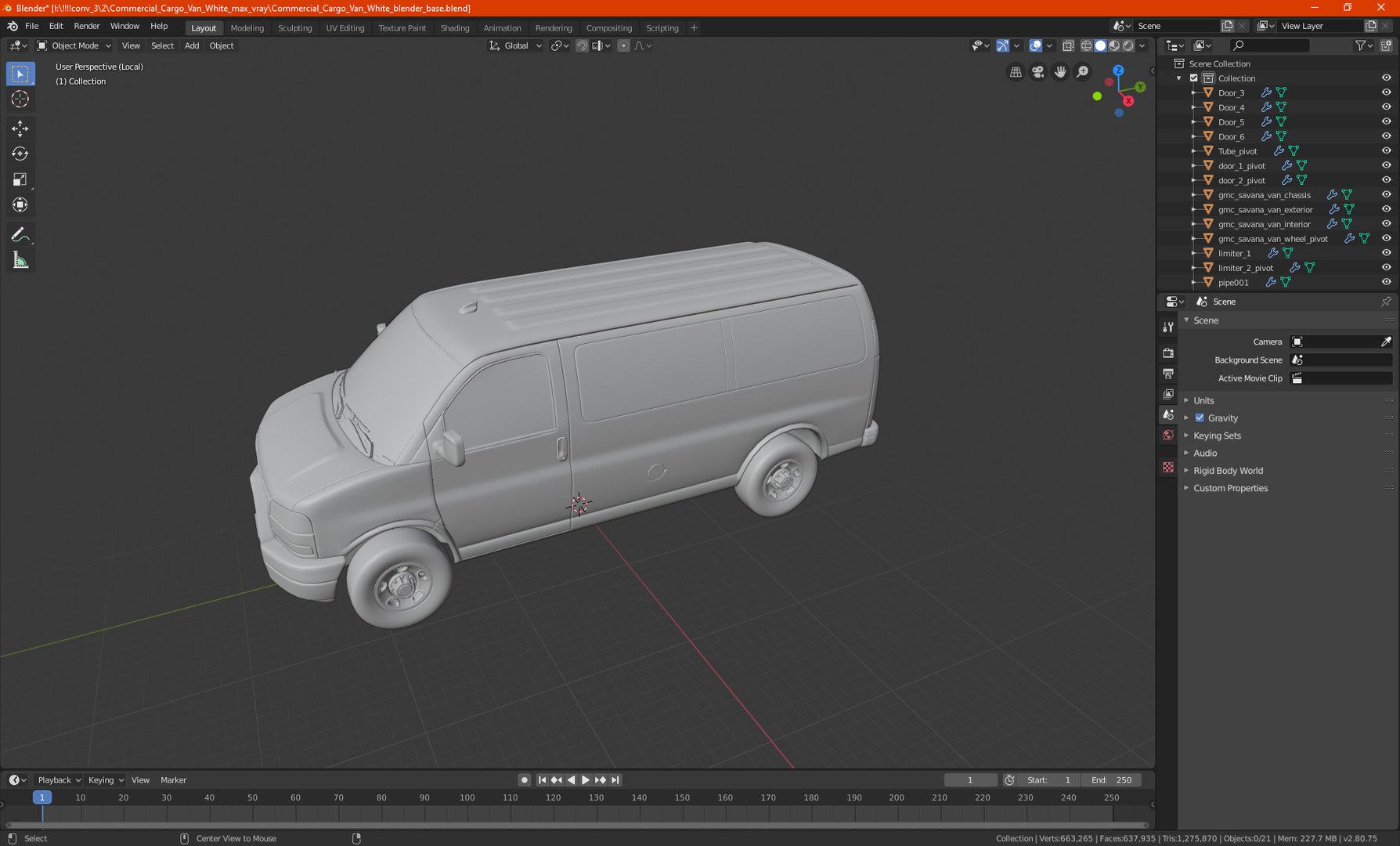Screen dimensions: 1400x846
Task: Select the Measure ruler tool
Action: tap(20, 260)
